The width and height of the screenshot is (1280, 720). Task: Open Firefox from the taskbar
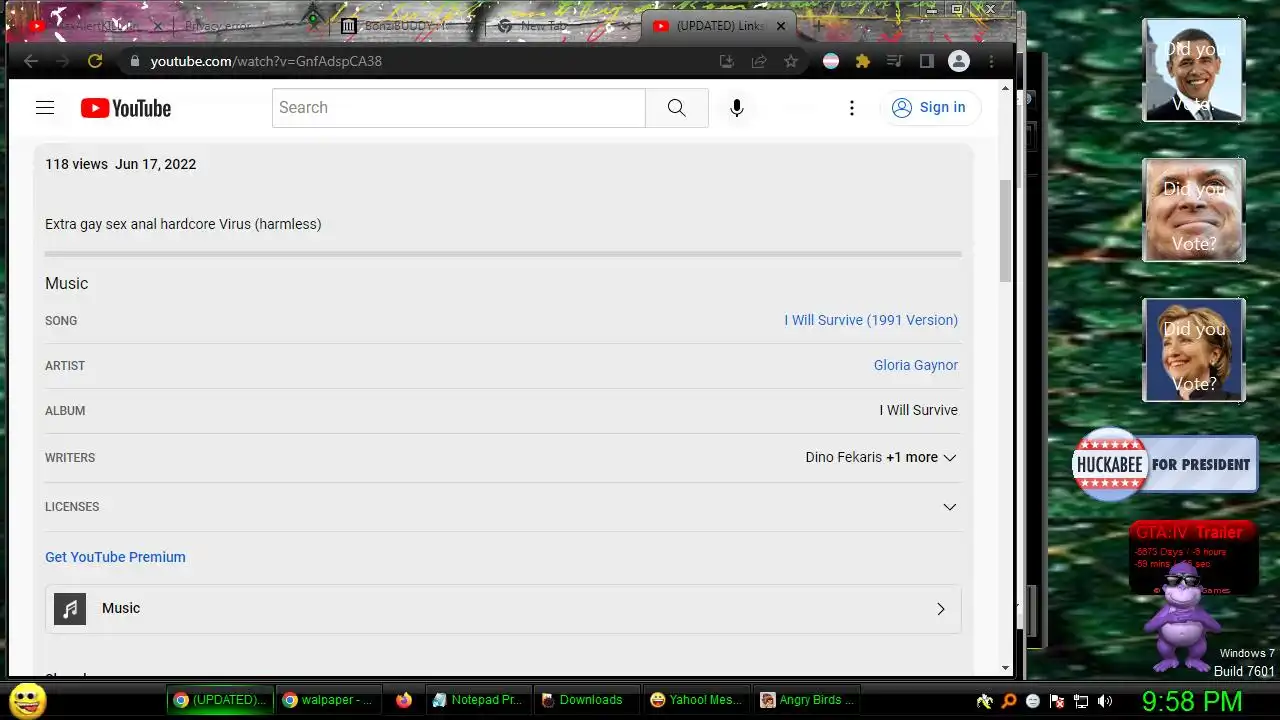pyautogui.click(x=404, y=700)
